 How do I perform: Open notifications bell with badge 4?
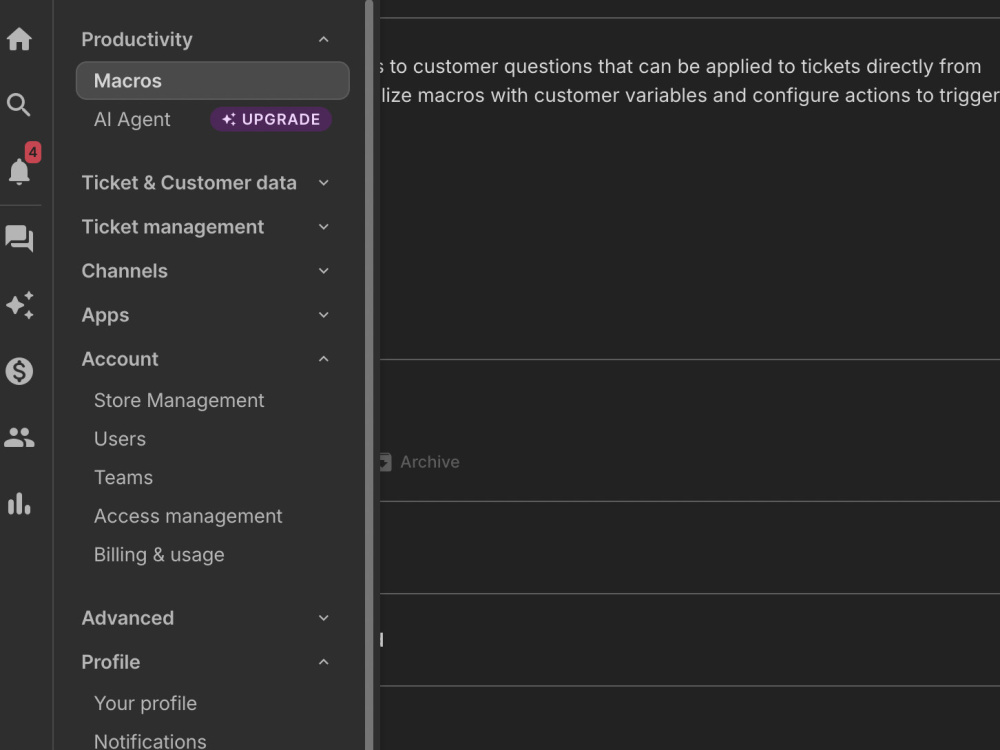(19, 171)
